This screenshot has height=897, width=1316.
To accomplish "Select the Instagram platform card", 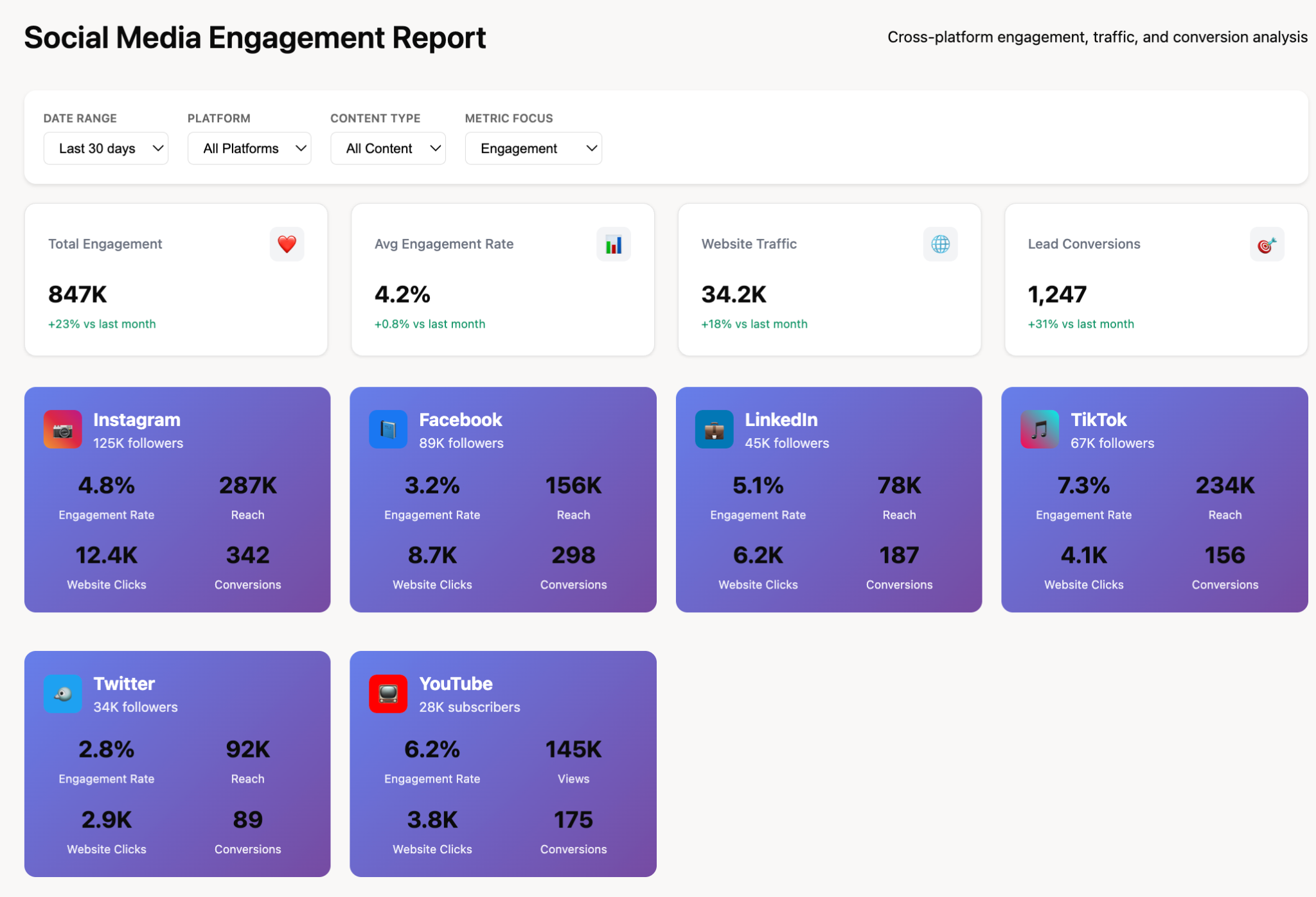I will pos(177,500).
